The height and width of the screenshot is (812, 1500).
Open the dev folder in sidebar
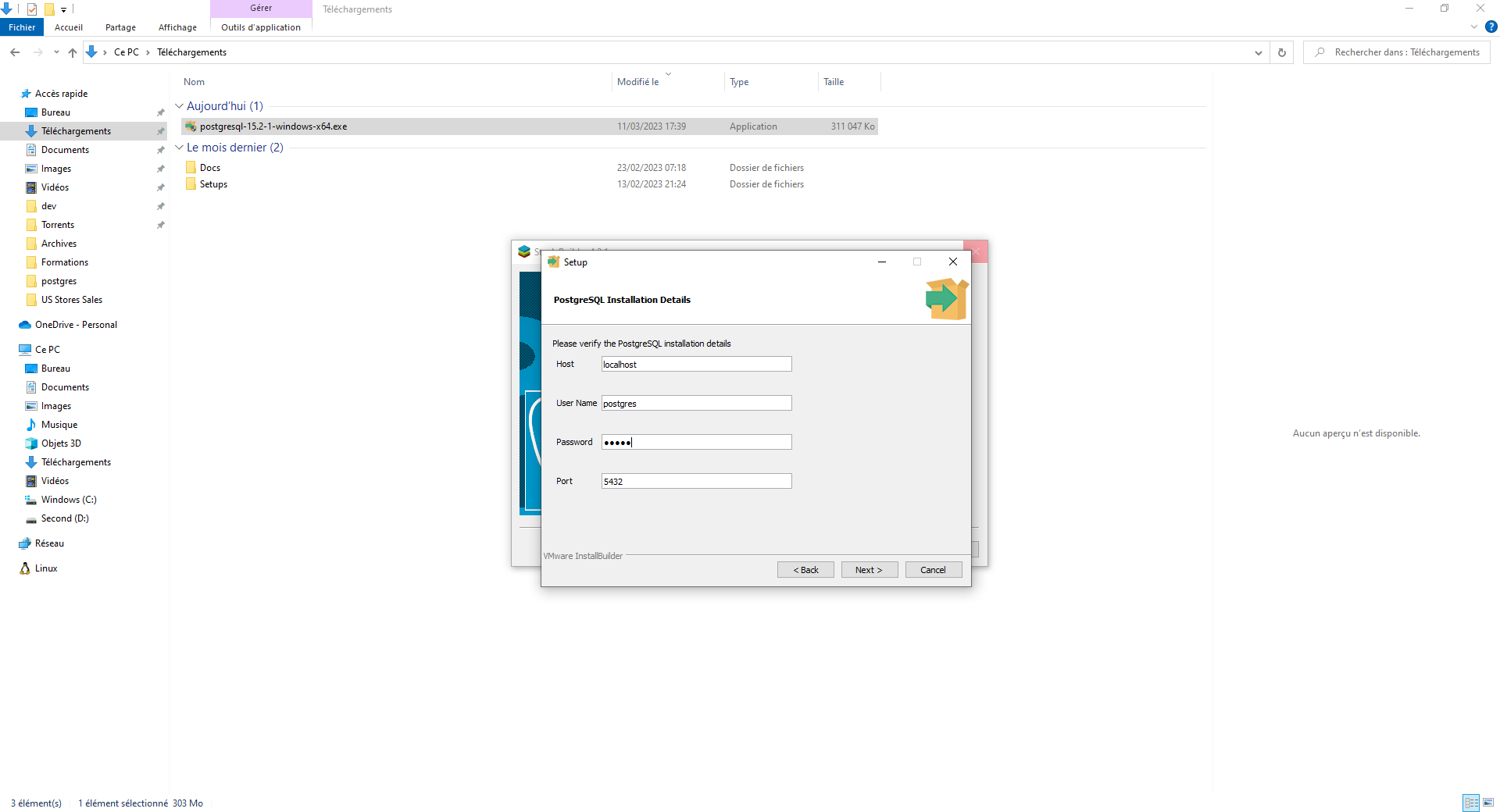(48, 206)
